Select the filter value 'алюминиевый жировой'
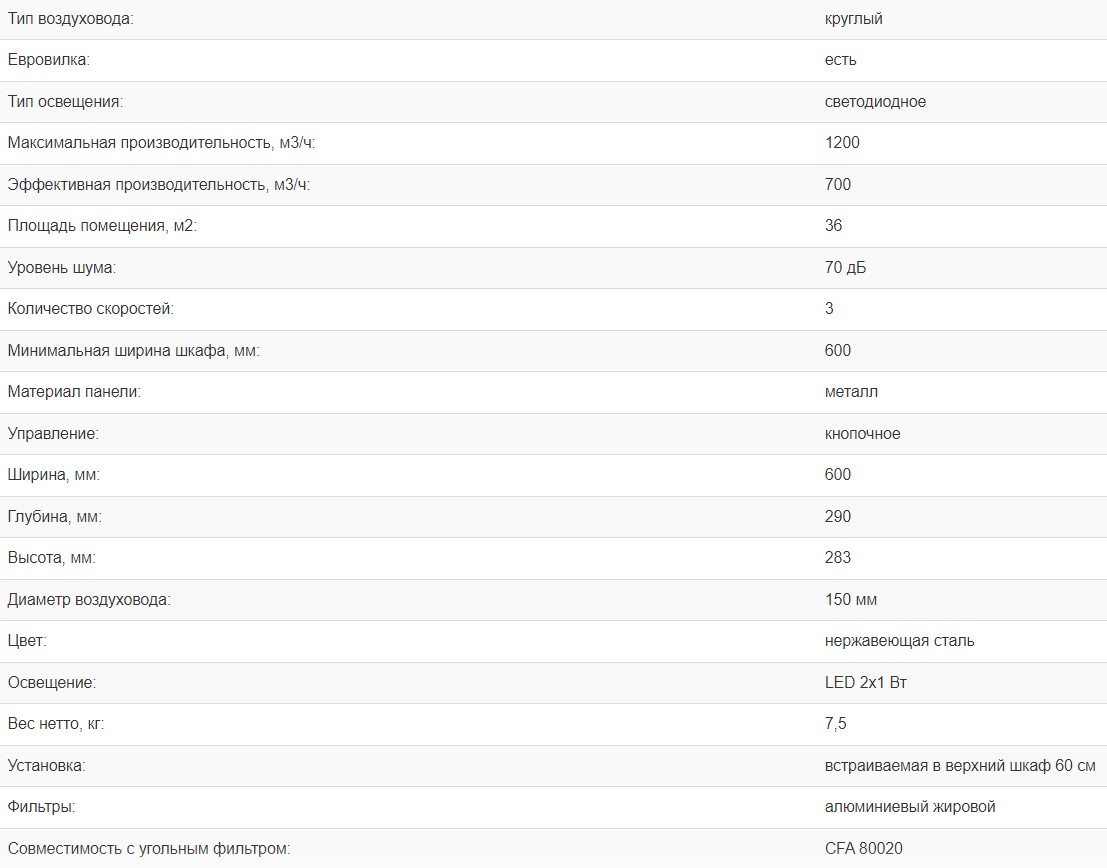Screen dimensions: 1107x868 910,807
